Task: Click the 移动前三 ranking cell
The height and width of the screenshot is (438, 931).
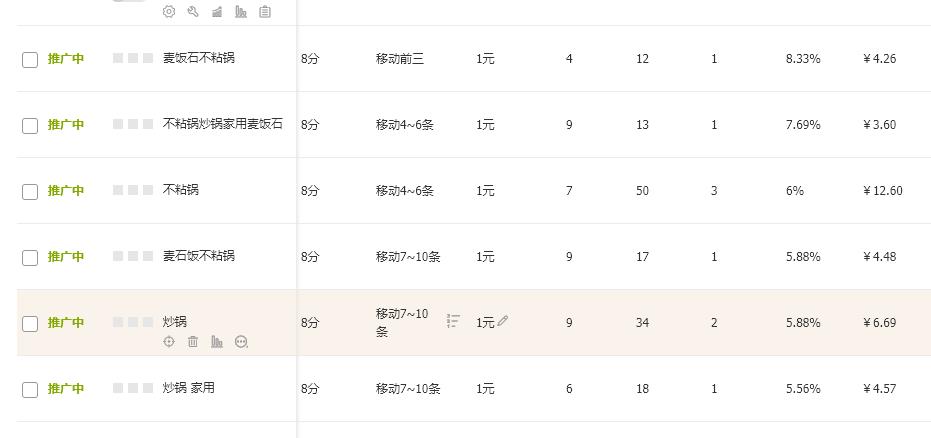Action: [x=400, y=59]
